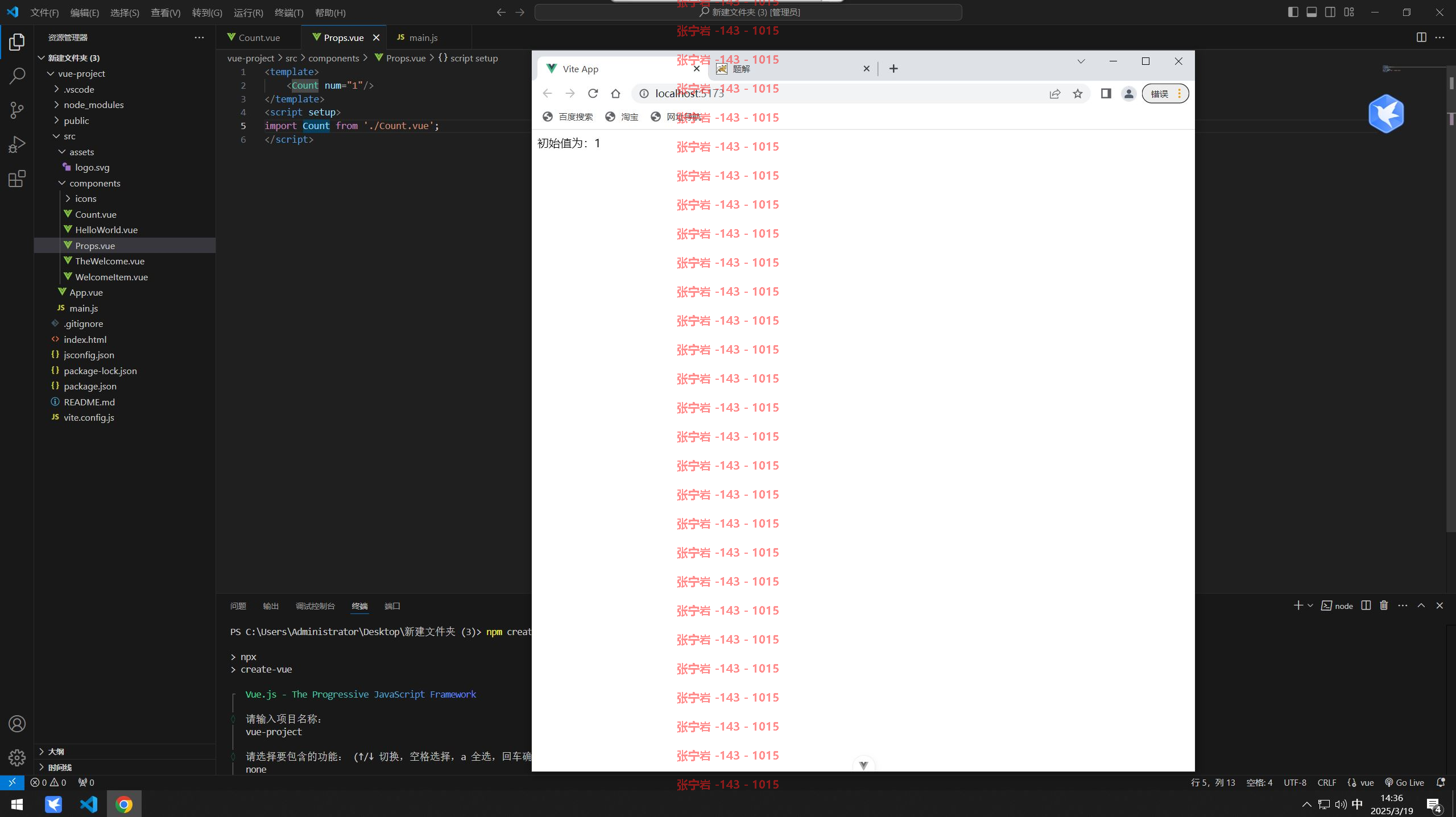Open Chrome from the Windows taskbar
The height and width of the screenshot is (817, 1456).
[124, 804]
